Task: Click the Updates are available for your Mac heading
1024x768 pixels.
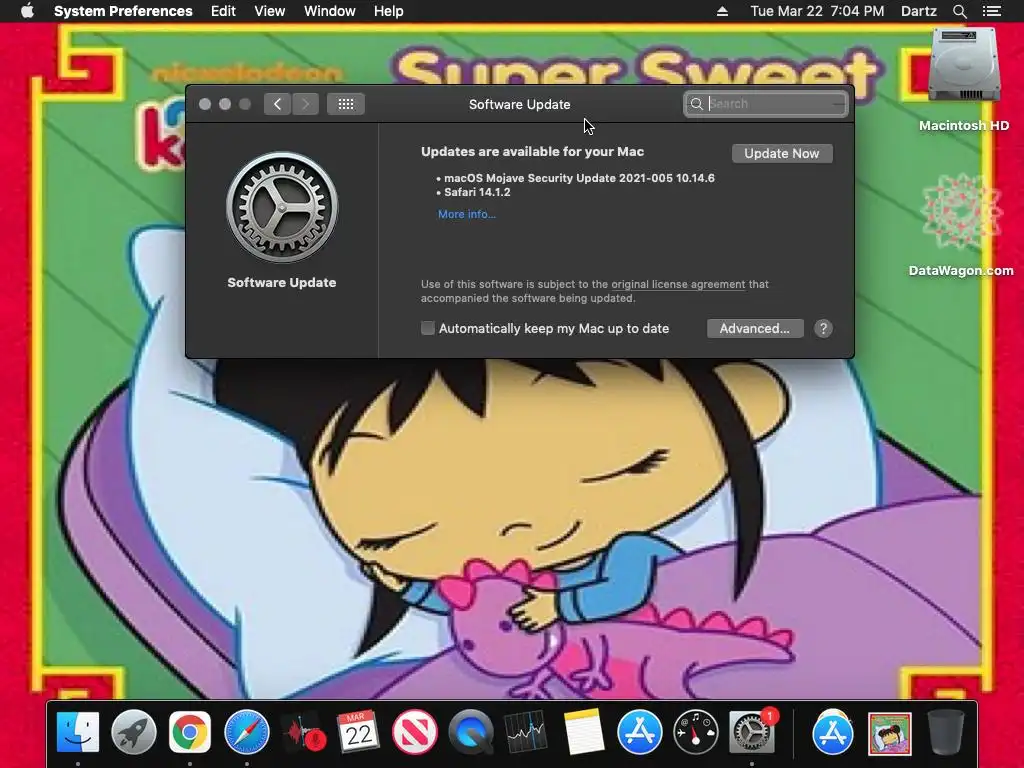Action: (532, 152)
